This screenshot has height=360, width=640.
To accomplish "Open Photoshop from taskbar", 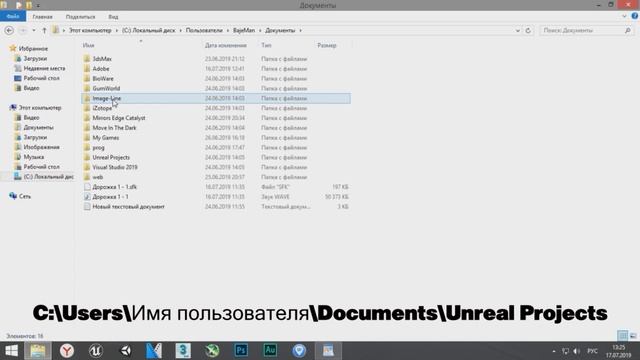I will pyautogui.click(x=241, y=351).
